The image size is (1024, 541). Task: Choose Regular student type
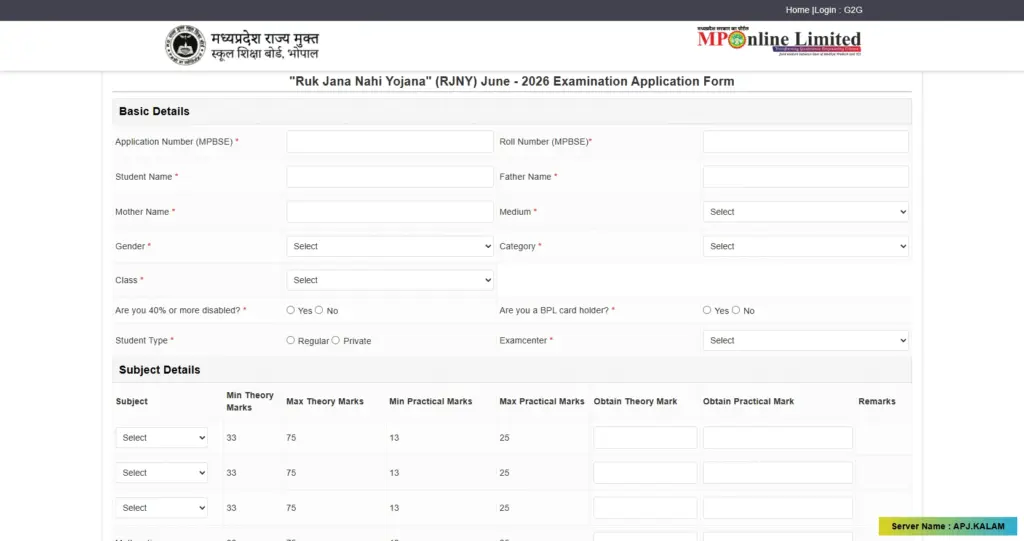pyautogui.click(x=291, y=340)
